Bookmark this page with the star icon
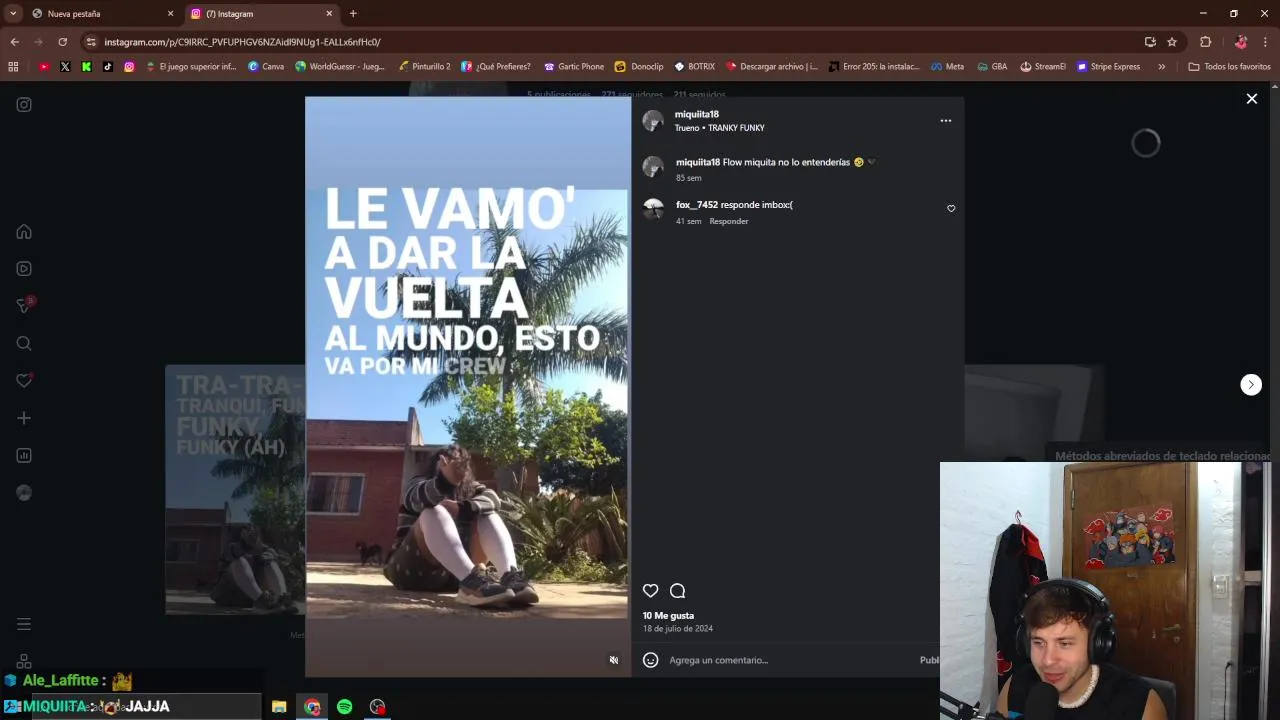The height and width of the screenshot is (720, 1280). (x=1172, y=42)
